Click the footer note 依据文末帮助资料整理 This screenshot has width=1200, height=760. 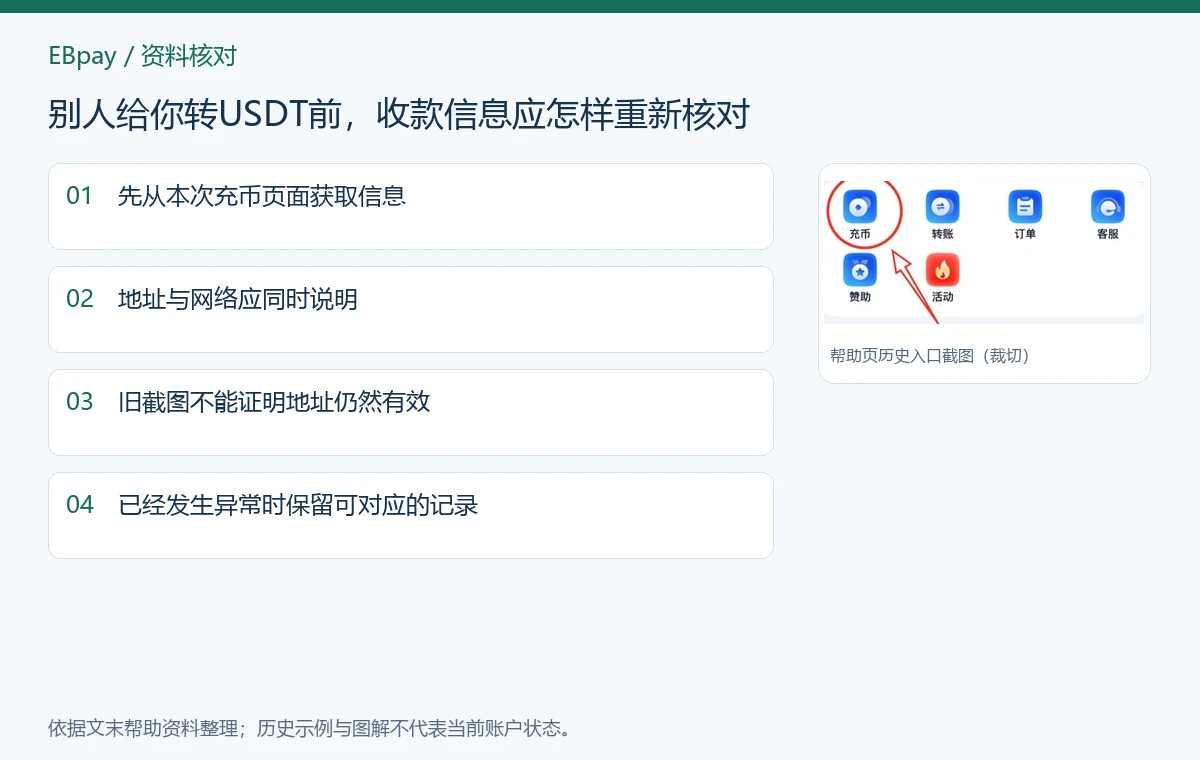pos(310,728)
